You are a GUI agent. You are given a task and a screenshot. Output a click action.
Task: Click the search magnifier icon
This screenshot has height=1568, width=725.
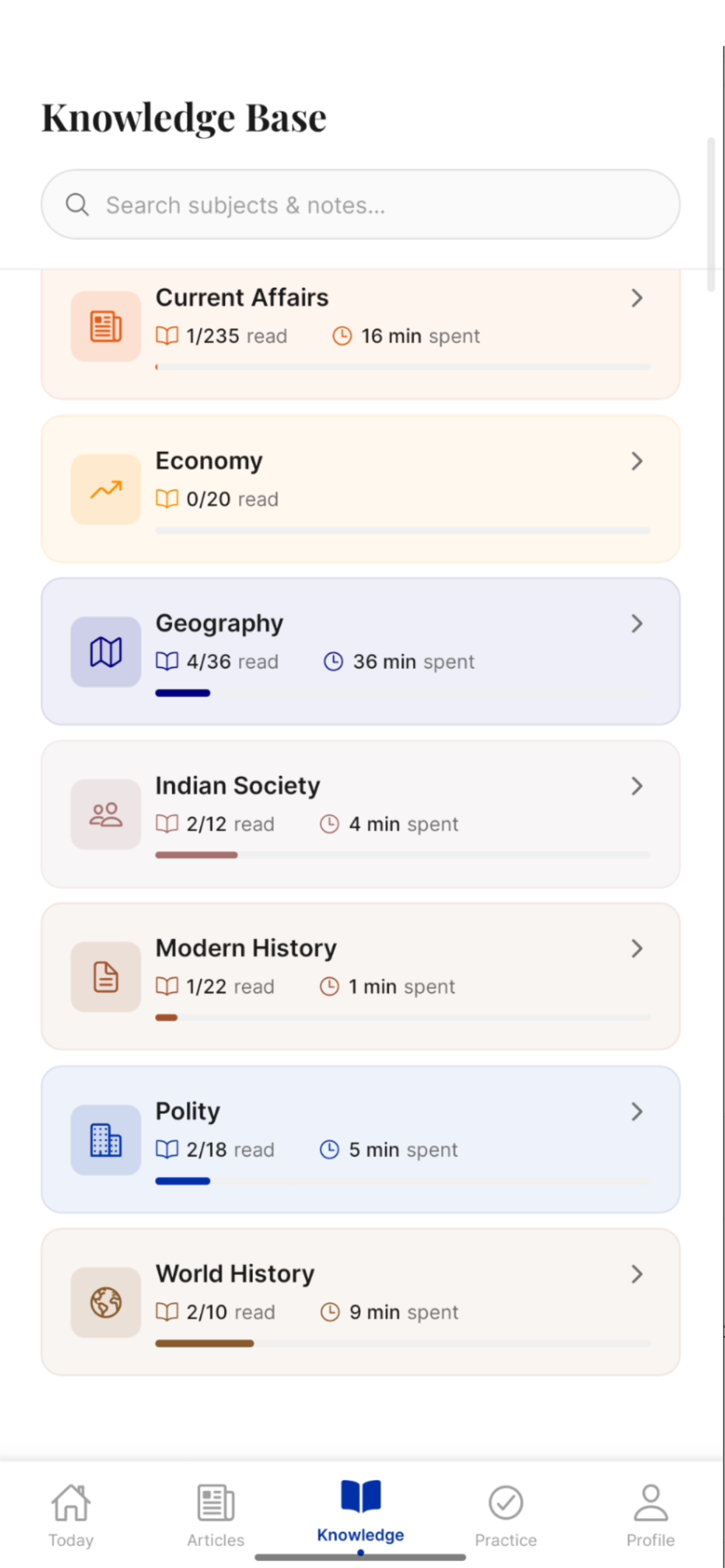(x=77, y=204)
